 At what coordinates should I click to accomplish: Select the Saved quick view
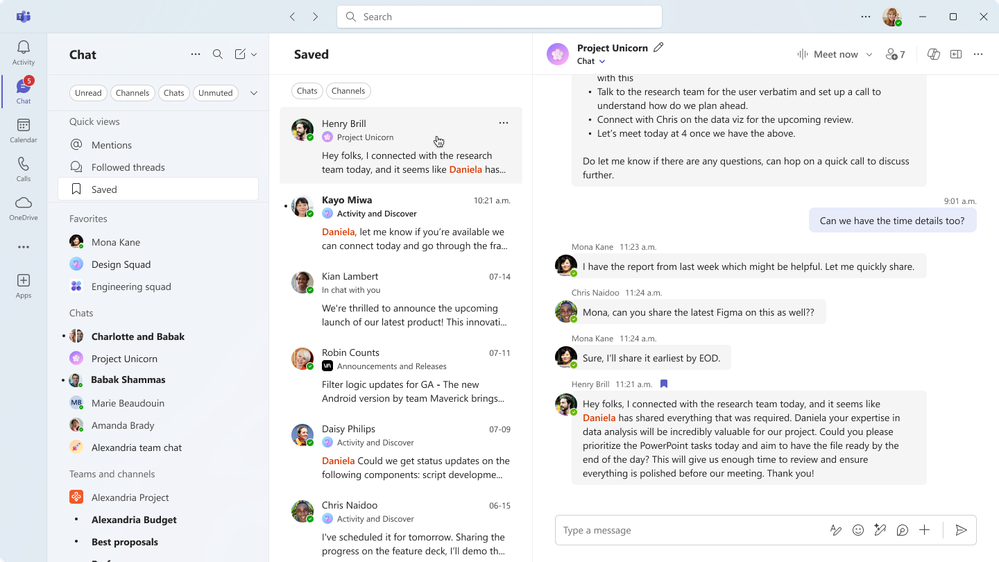tap(158, 189)
